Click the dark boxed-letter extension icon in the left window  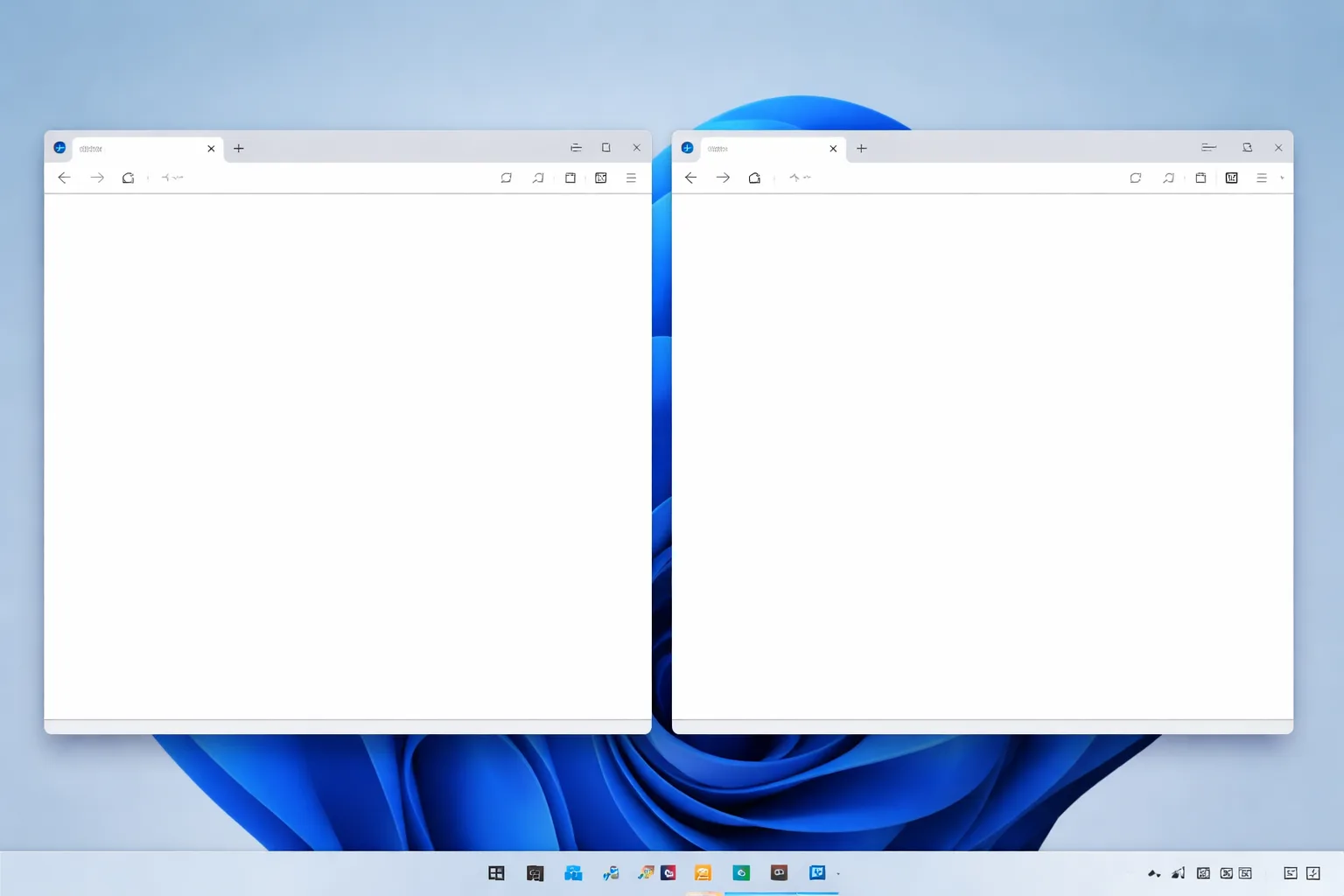click(x=601, y=178)
